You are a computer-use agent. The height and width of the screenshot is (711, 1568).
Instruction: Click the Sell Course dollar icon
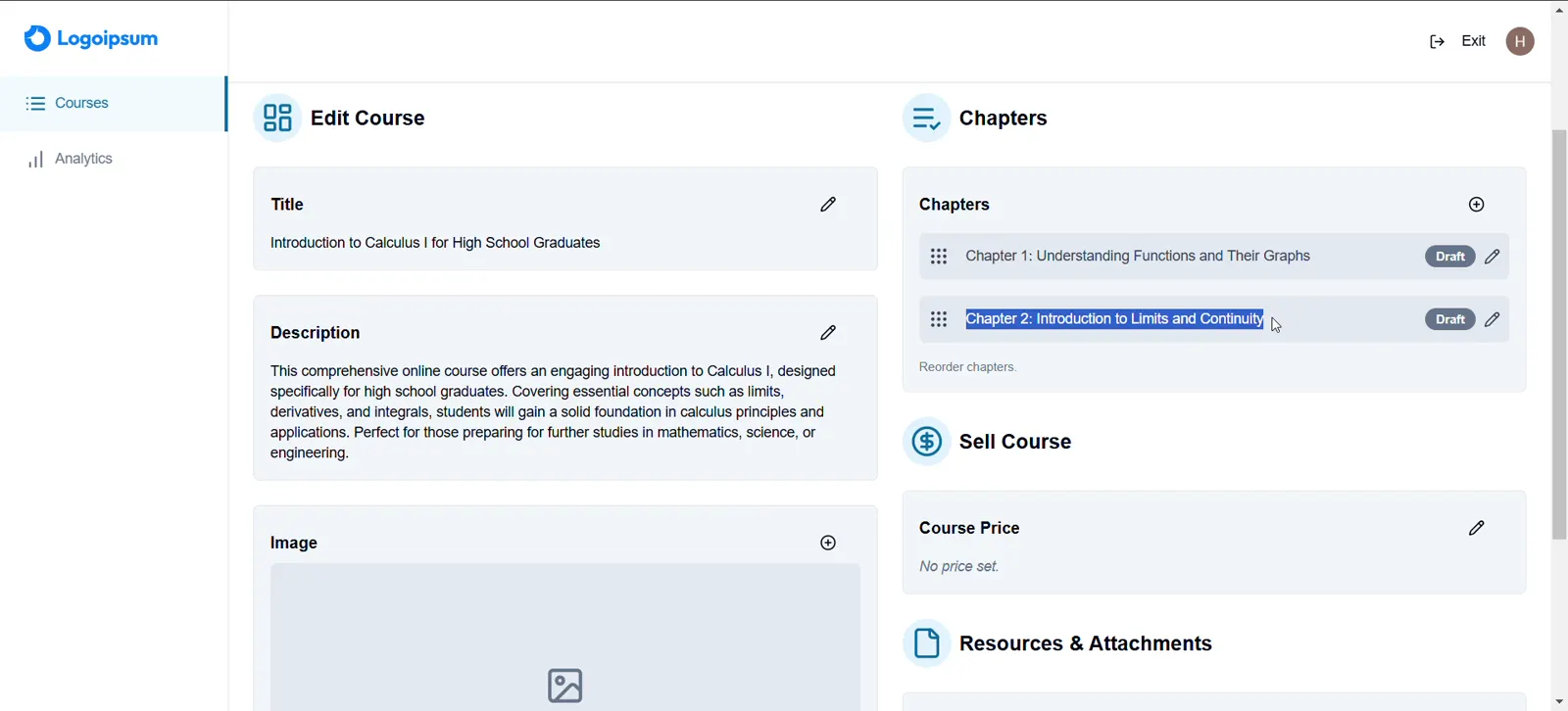click(926, 442)
